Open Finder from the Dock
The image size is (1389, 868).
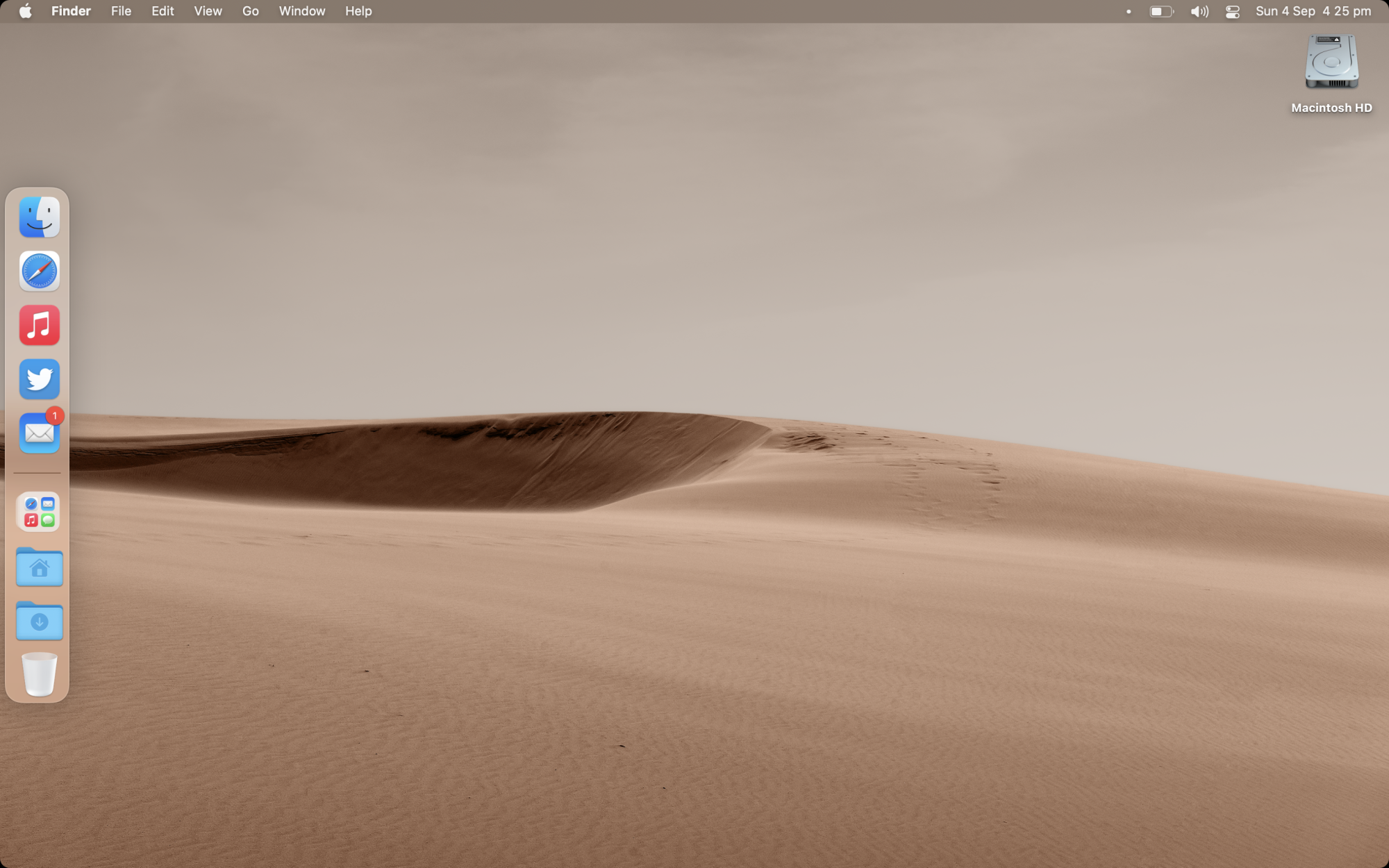[x=39, y=217]
